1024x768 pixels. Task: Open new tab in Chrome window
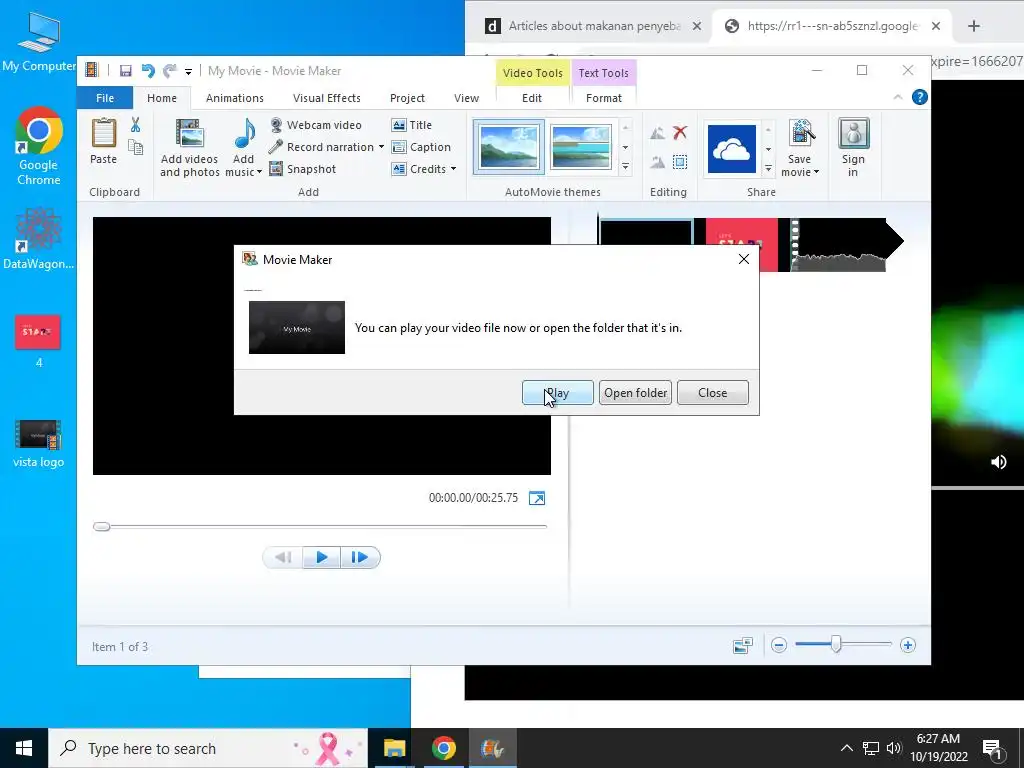[974, 26]
